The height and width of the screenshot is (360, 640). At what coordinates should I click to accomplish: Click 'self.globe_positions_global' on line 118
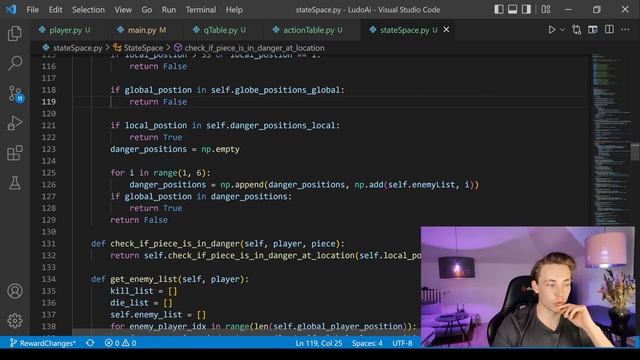[x=276, y=90]
